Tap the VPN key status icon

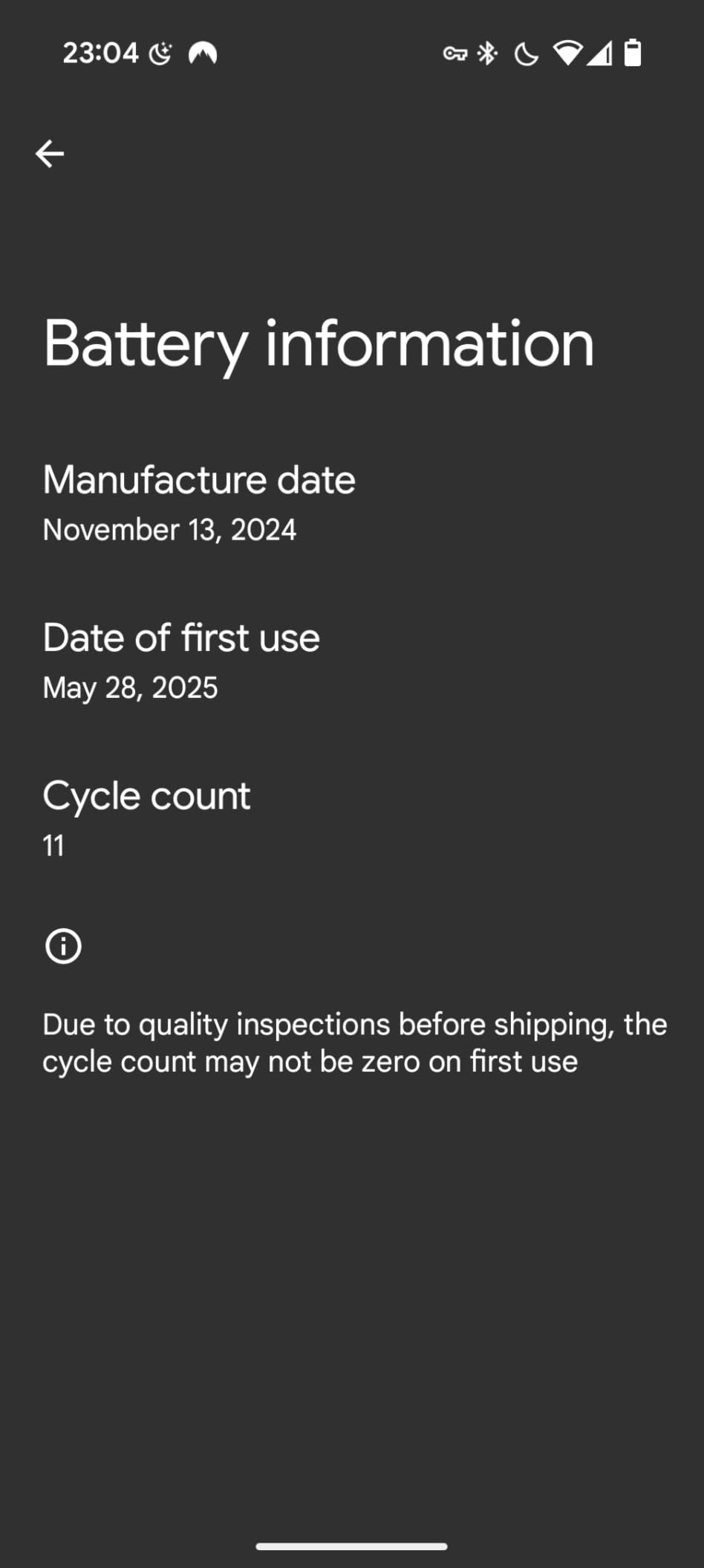point(454,54)
